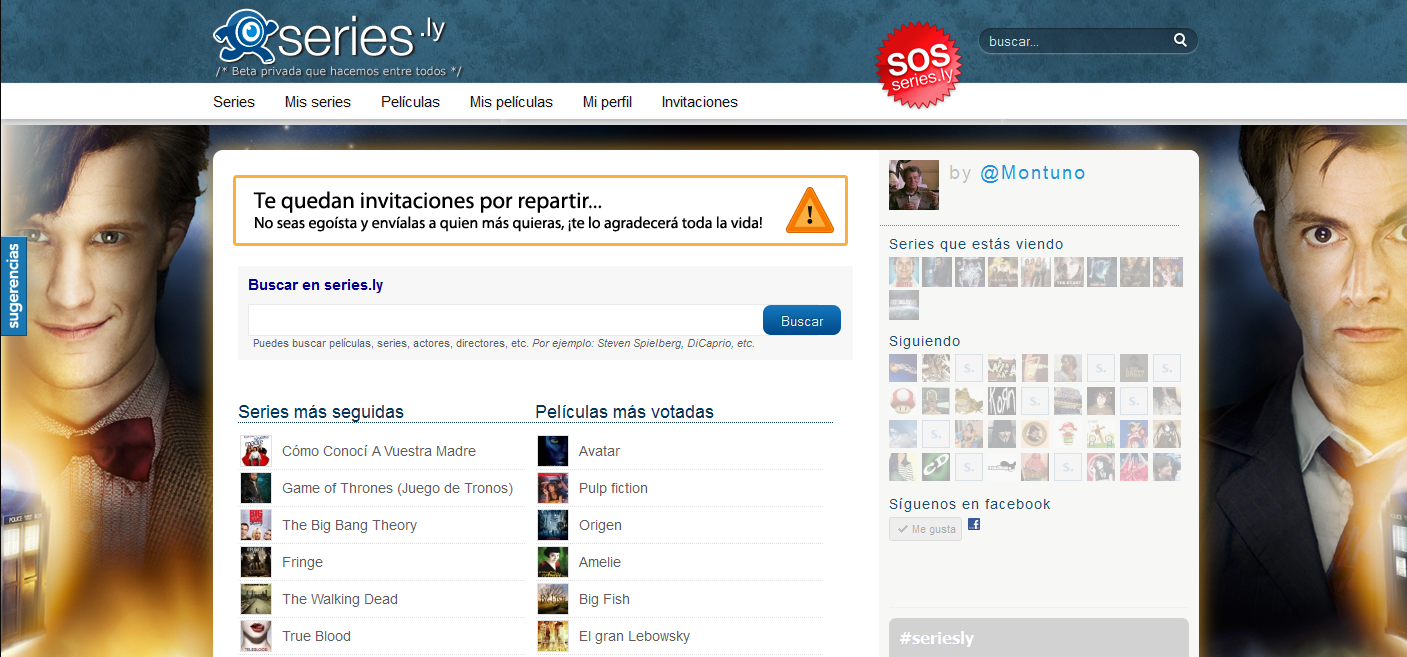This screenshot has width=1407, height=657.
Task: Open El gran Lebowsky link
Action: pos(635,636)
